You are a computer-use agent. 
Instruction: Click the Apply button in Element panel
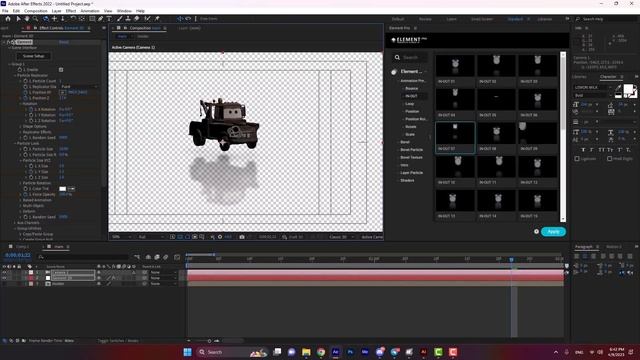click(x=553, y=231)
